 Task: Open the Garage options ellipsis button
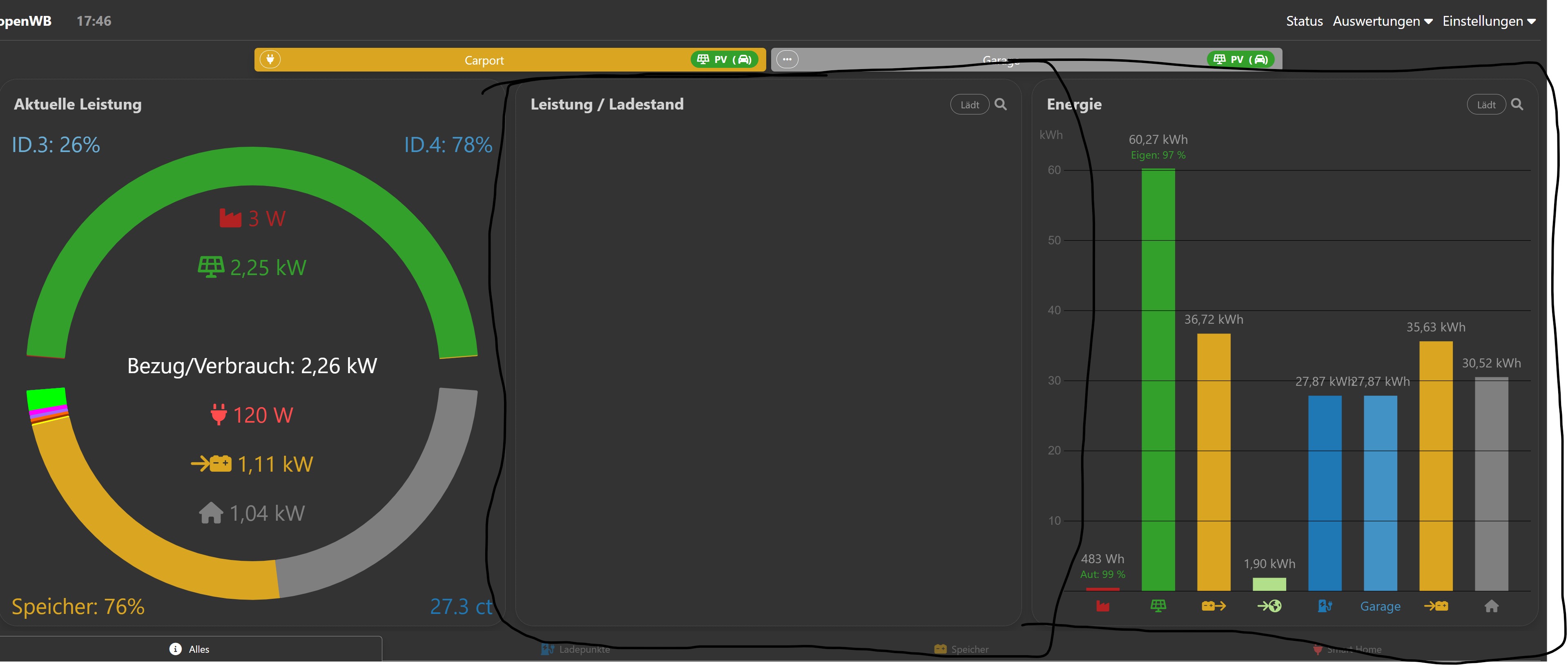click(x=787, y=59)
